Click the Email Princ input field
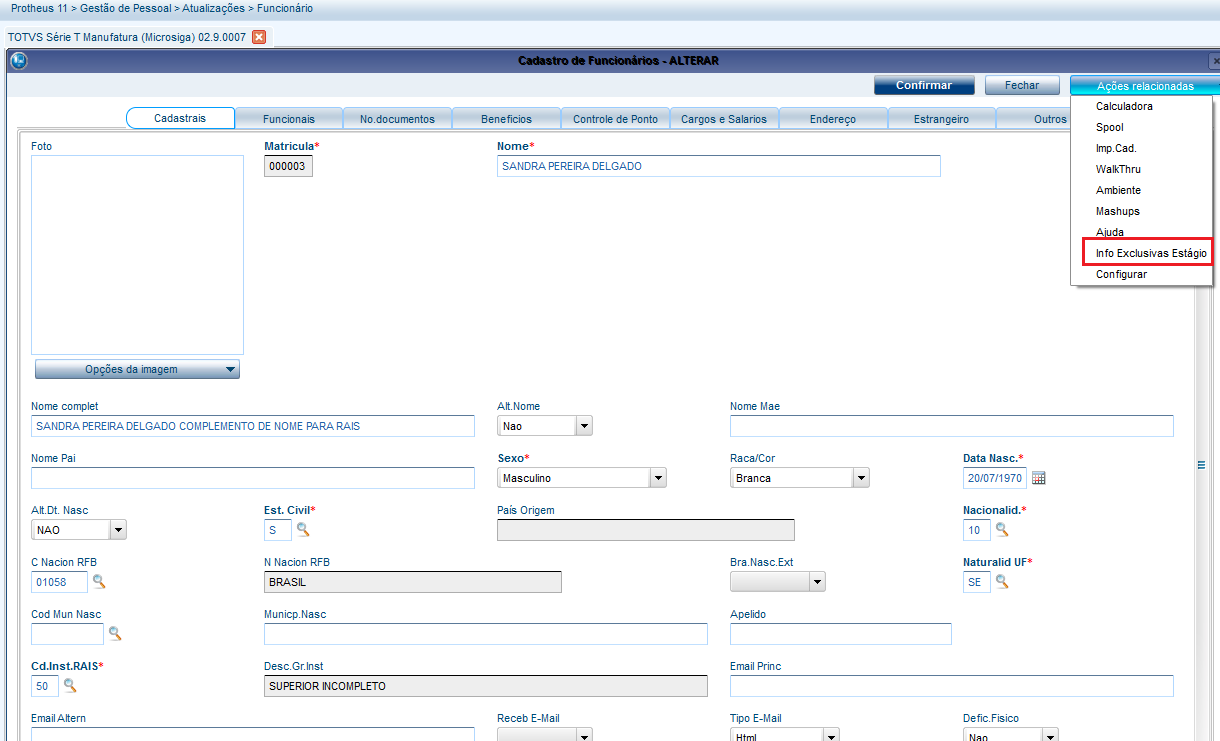This screenshot has width=1220, height=741. tap(952, 686)
